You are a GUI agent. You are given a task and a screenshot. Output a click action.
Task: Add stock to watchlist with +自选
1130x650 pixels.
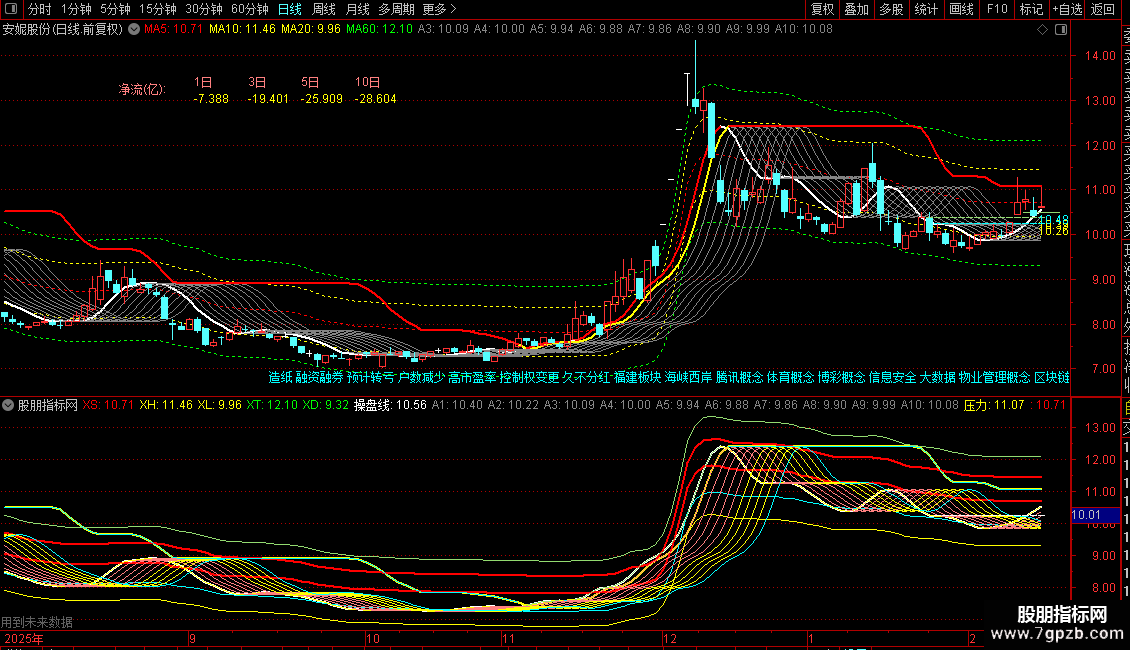(x=1067, y=9)
